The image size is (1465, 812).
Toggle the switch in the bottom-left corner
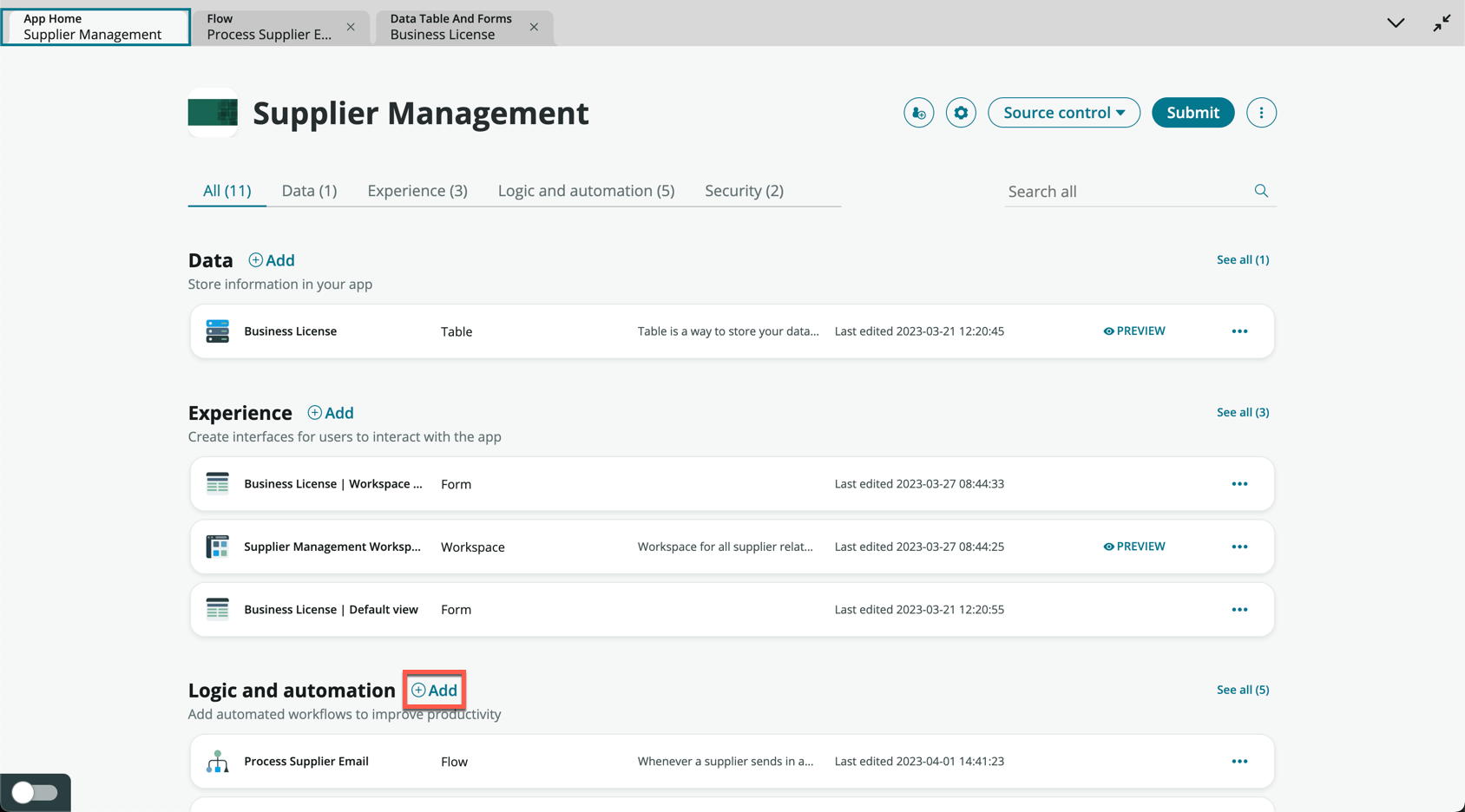tap(35, 792)
